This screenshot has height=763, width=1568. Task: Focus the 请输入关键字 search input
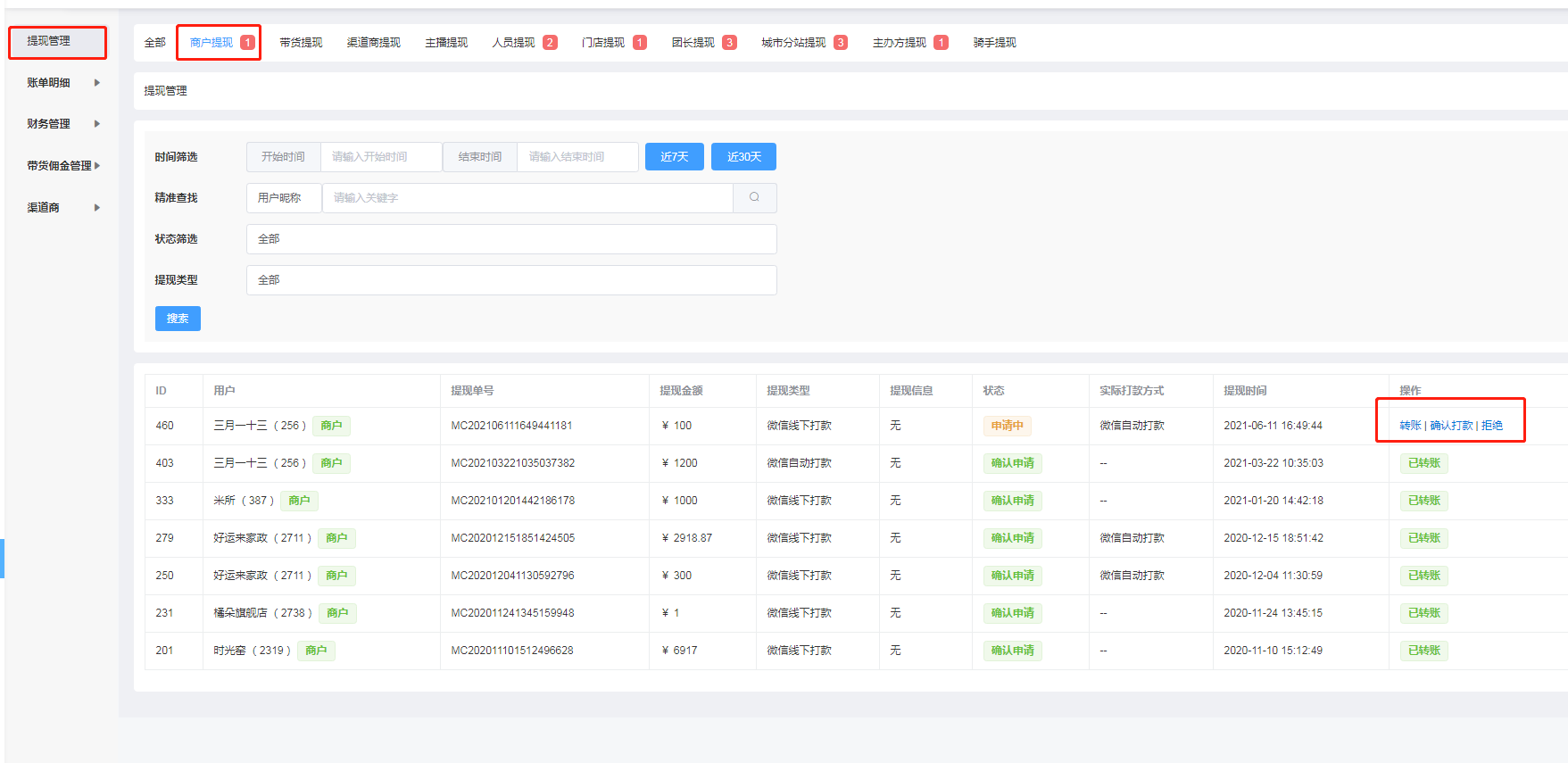[527, 198]
